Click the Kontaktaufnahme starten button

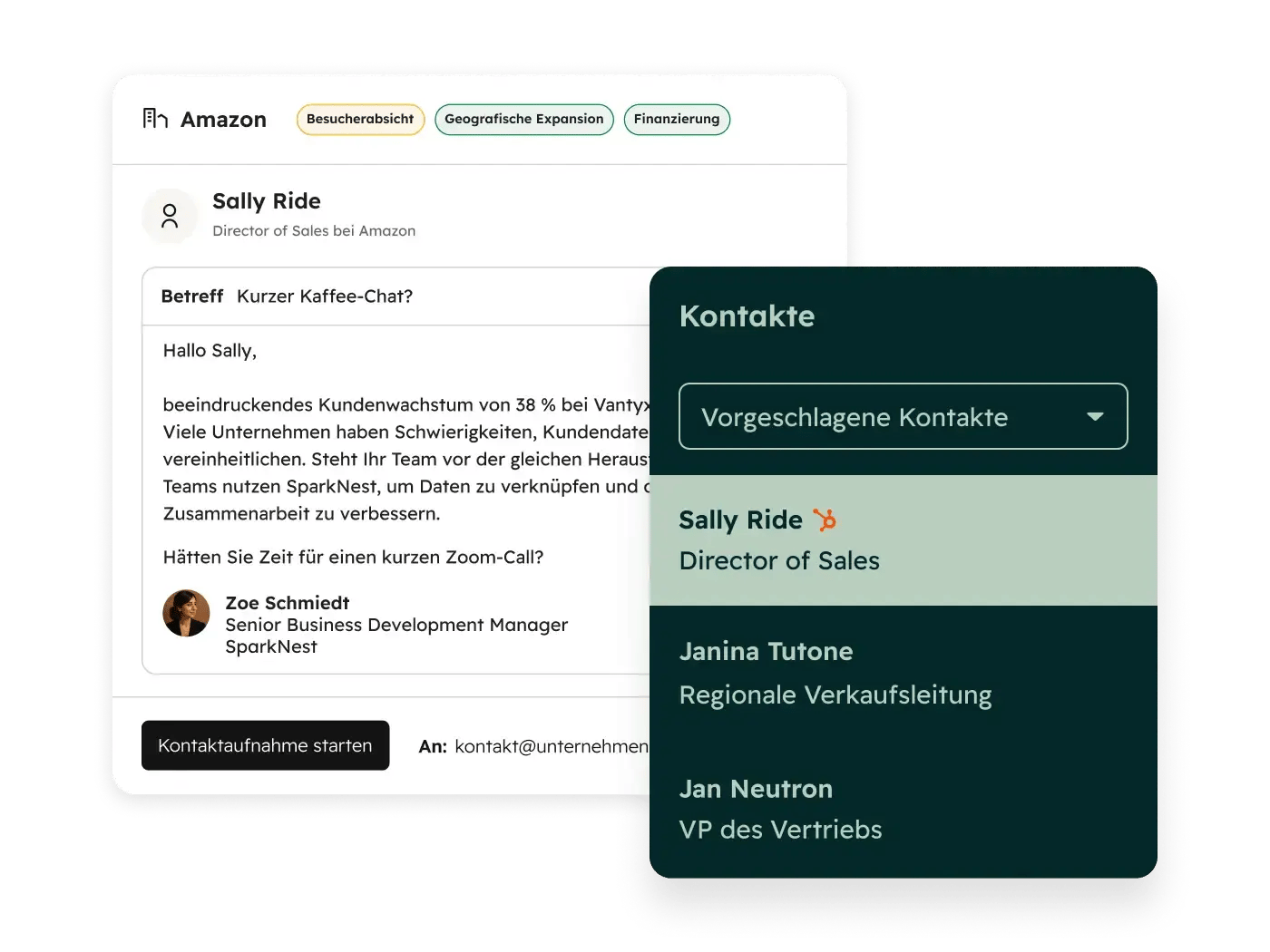click(x=265, y=745)
